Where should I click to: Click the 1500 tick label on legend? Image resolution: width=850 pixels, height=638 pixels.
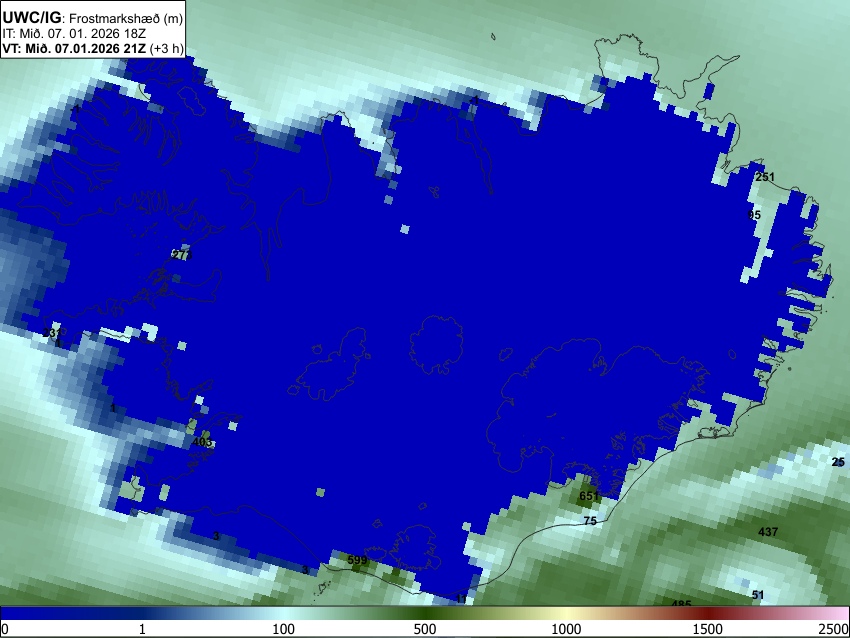[x=708, y=629]
